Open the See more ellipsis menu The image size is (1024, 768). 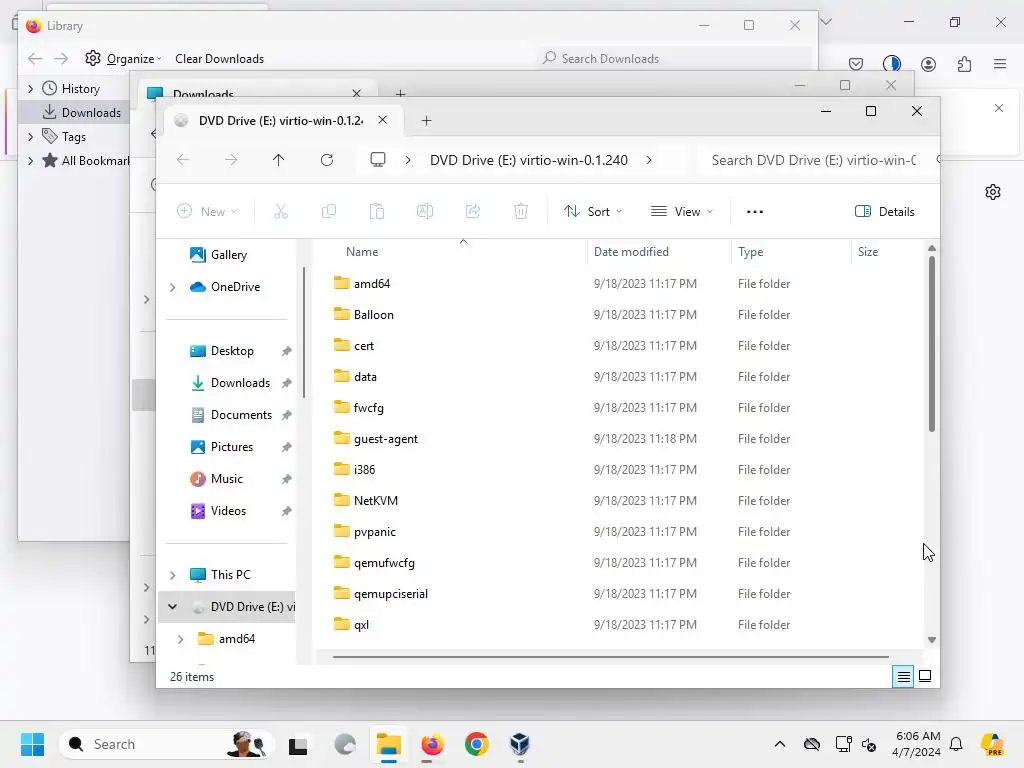(755, 212)
